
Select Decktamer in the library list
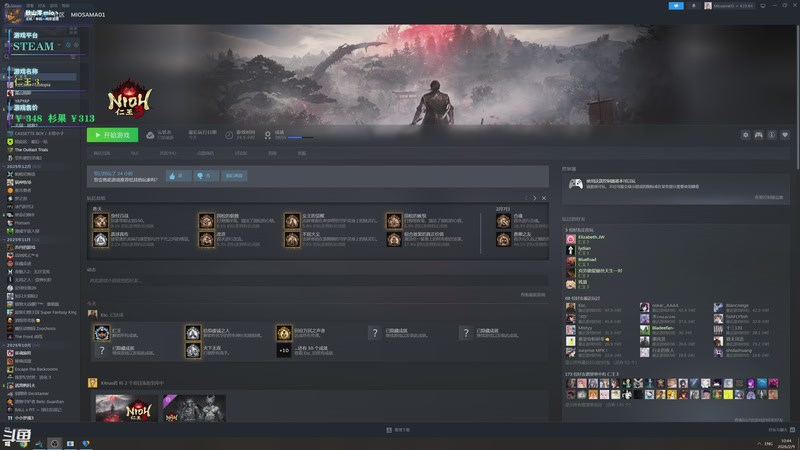[x=32, y=393]
